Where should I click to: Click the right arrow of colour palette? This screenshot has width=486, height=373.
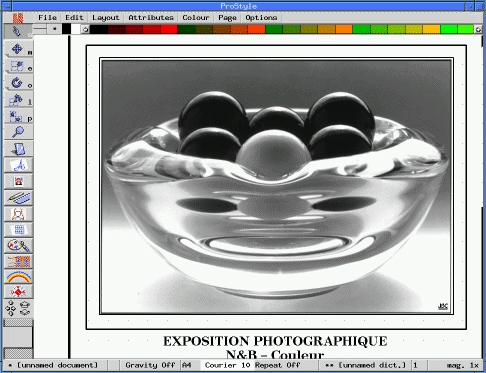point(478,29)
